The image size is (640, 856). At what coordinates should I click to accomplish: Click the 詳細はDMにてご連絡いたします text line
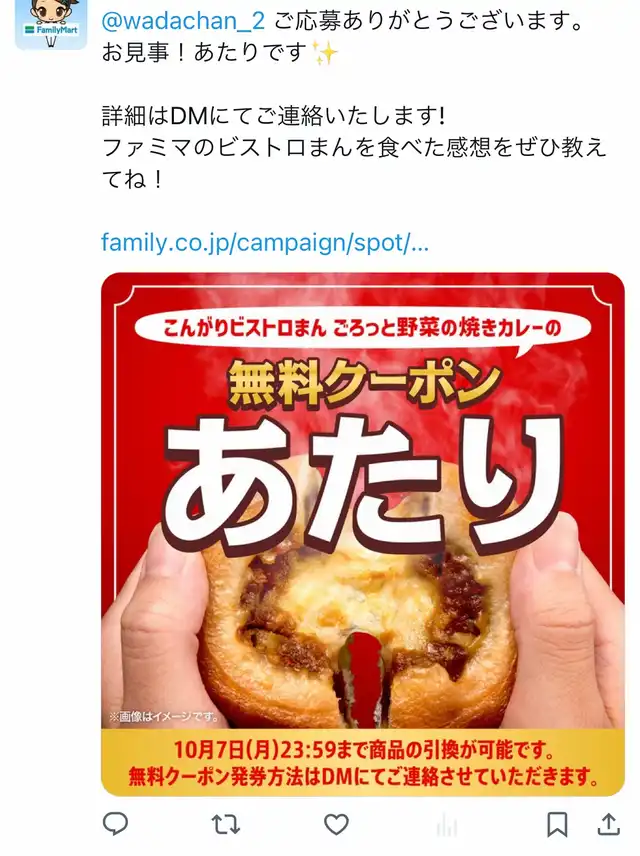pyautogui.click(x=274, y=116)
